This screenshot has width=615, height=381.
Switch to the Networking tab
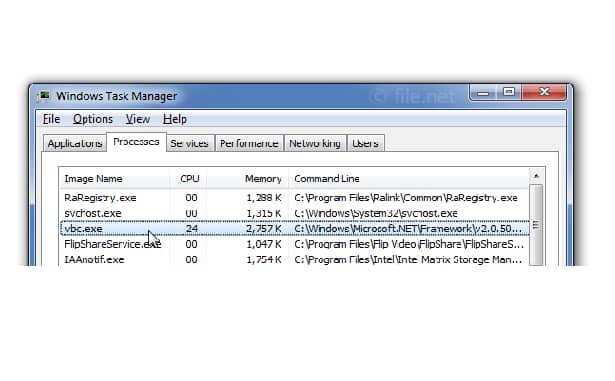[315, 144]
